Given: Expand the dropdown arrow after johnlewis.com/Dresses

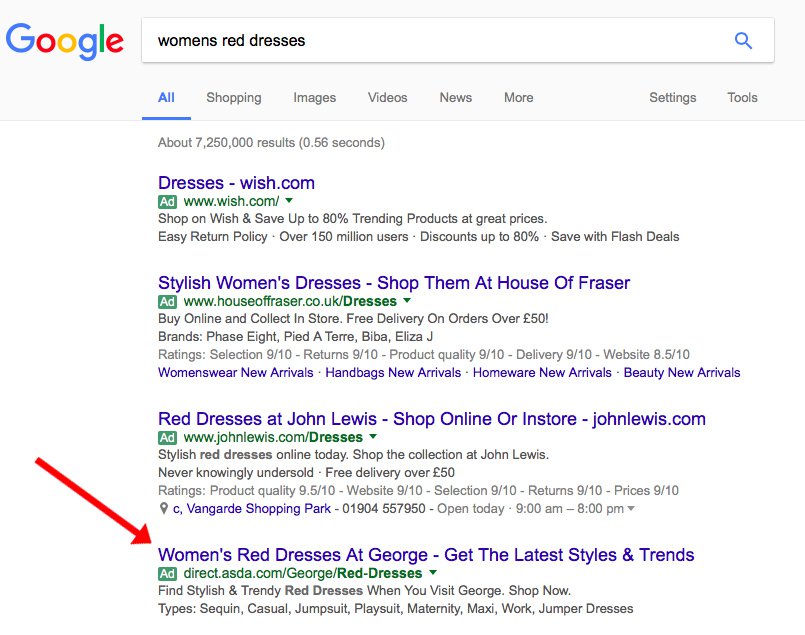Looking at the screenshot, I should point(373,436).
